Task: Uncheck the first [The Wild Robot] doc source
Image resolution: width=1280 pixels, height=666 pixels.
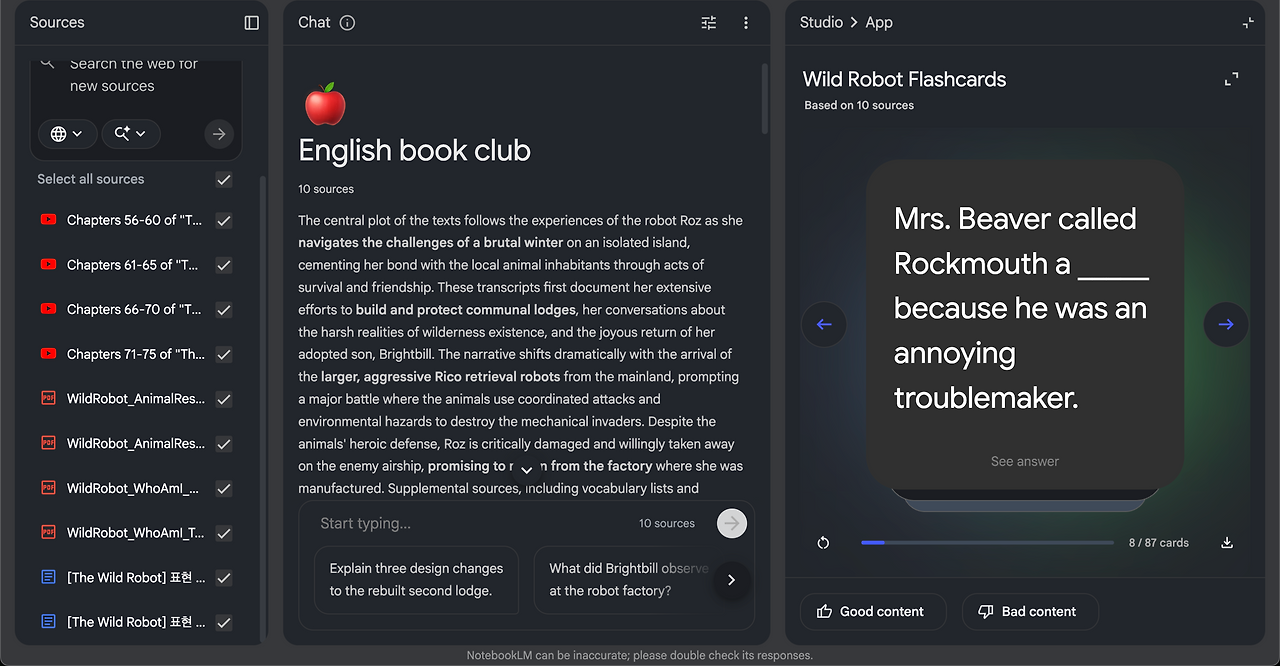Action: tap(224, 577)
